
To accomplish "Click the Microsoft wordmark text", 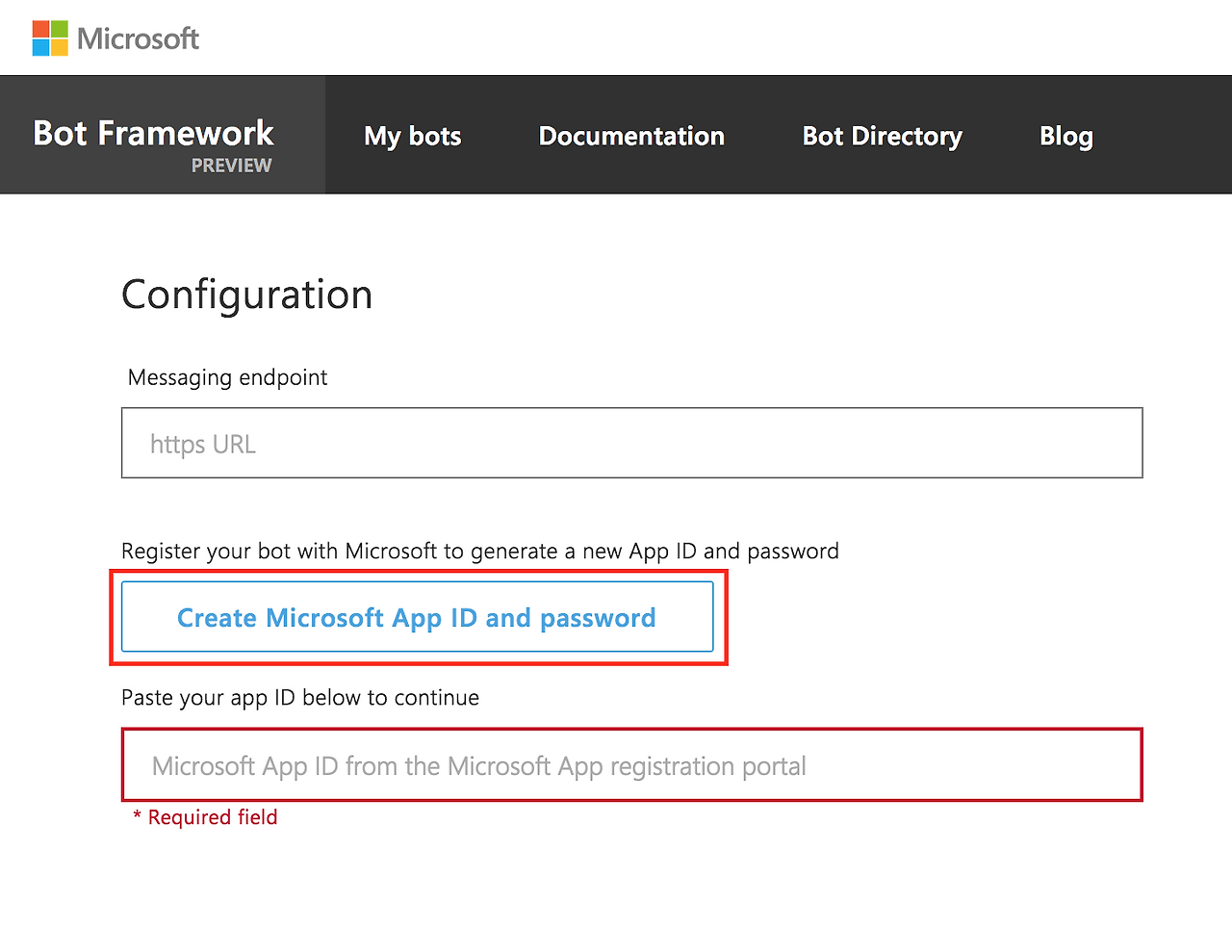I will point(138,39).
